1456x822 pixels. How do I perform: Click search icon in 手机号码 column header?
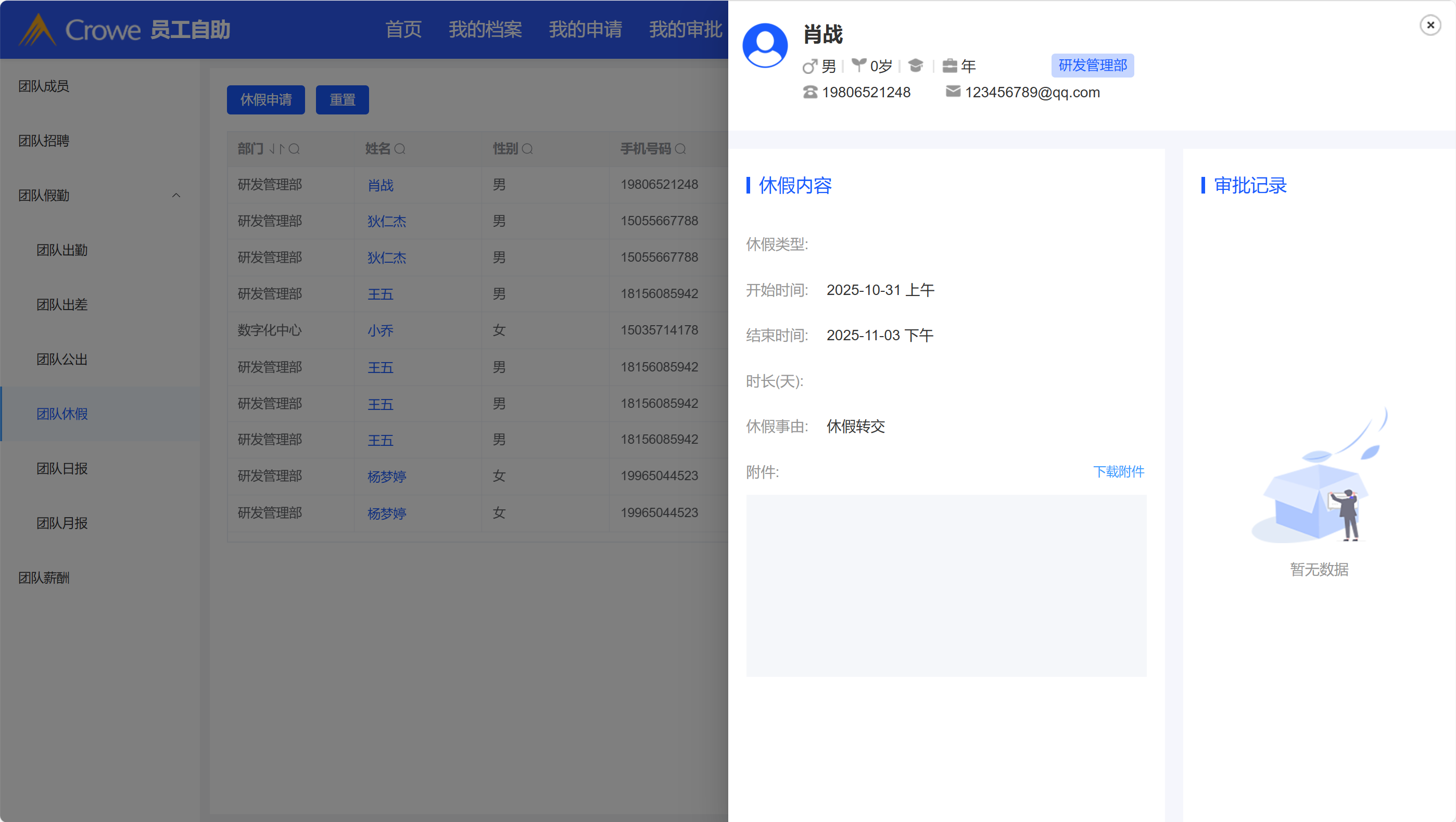point(680,149)
